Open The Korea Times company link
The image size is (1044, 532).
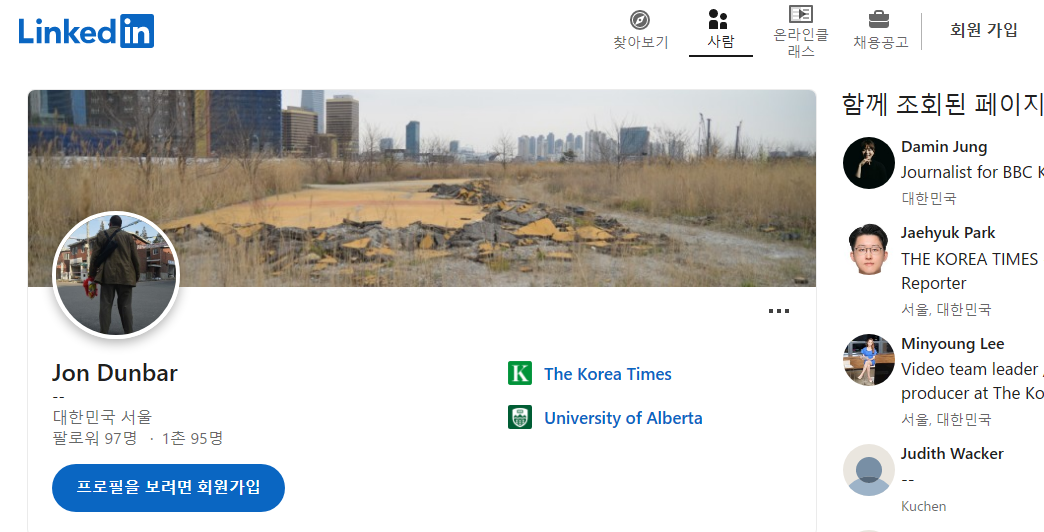click(x=607, y=374)
